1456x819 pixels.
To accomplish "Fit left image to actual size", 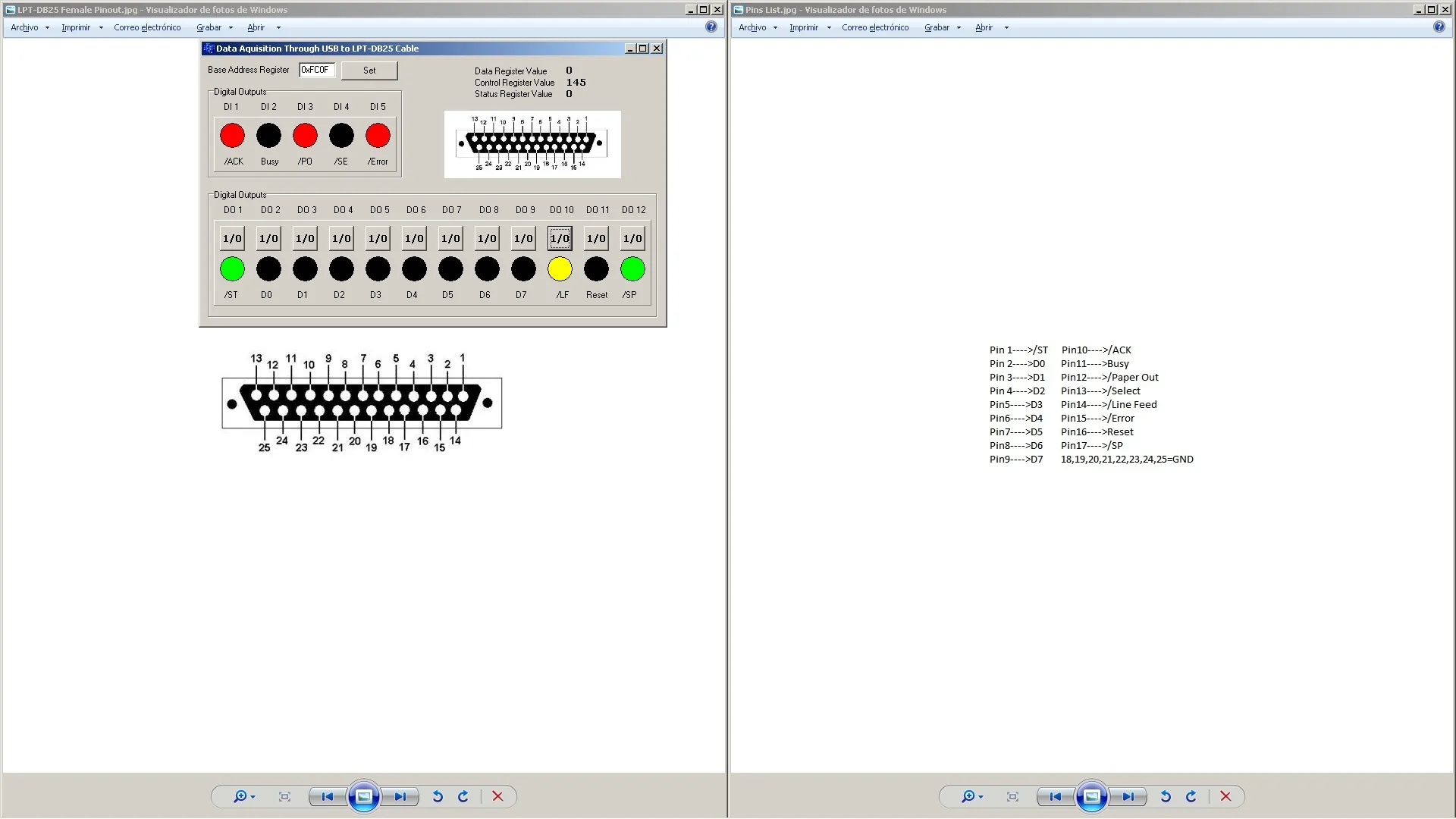I will (x=284, y=796).
